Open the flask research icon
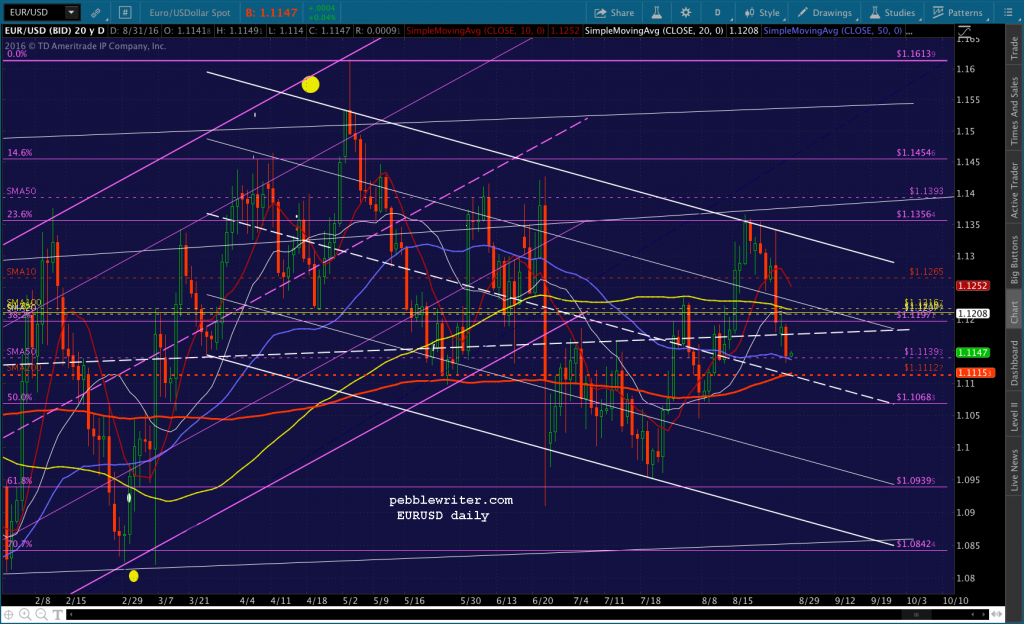The image size is (1024, 624). [656, 12]
